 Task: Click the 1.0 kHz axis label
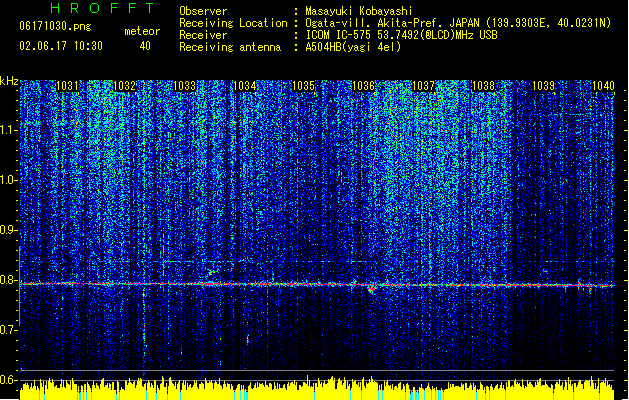coord(8,180)
